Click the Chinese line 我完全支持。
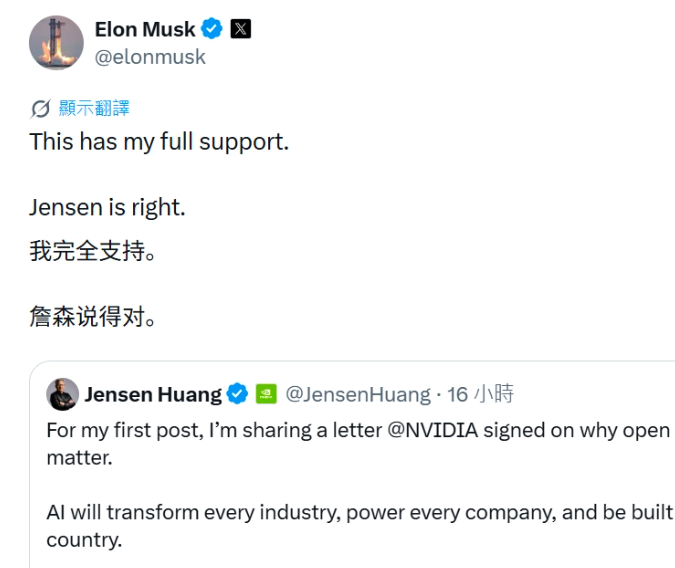The height and width of the screenshot is (568, 675). click(x=93, y=251)
